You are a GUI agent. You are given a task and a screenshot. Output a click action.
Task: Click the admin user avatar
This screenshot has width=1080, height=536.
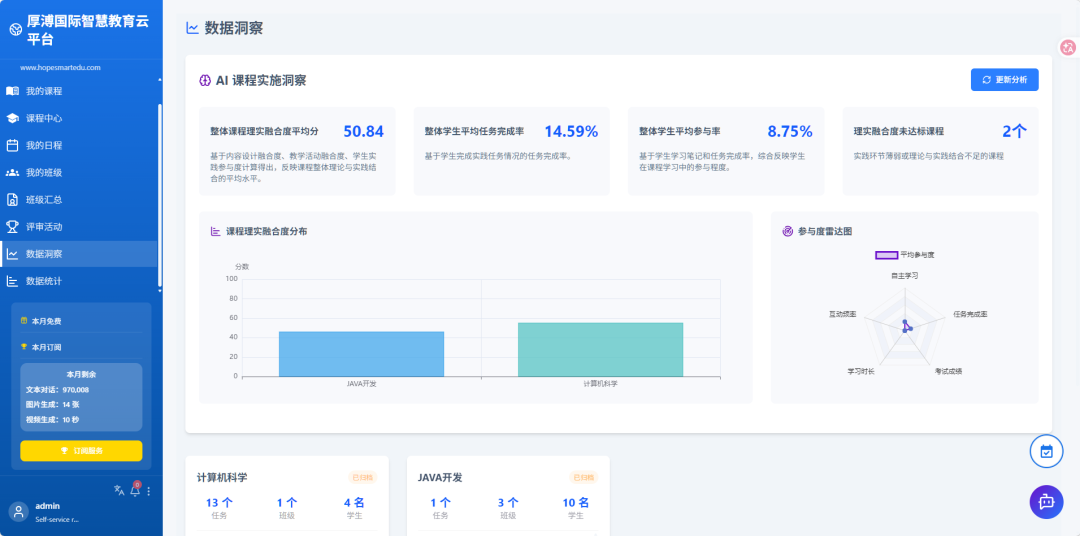(x=19, y=511)
